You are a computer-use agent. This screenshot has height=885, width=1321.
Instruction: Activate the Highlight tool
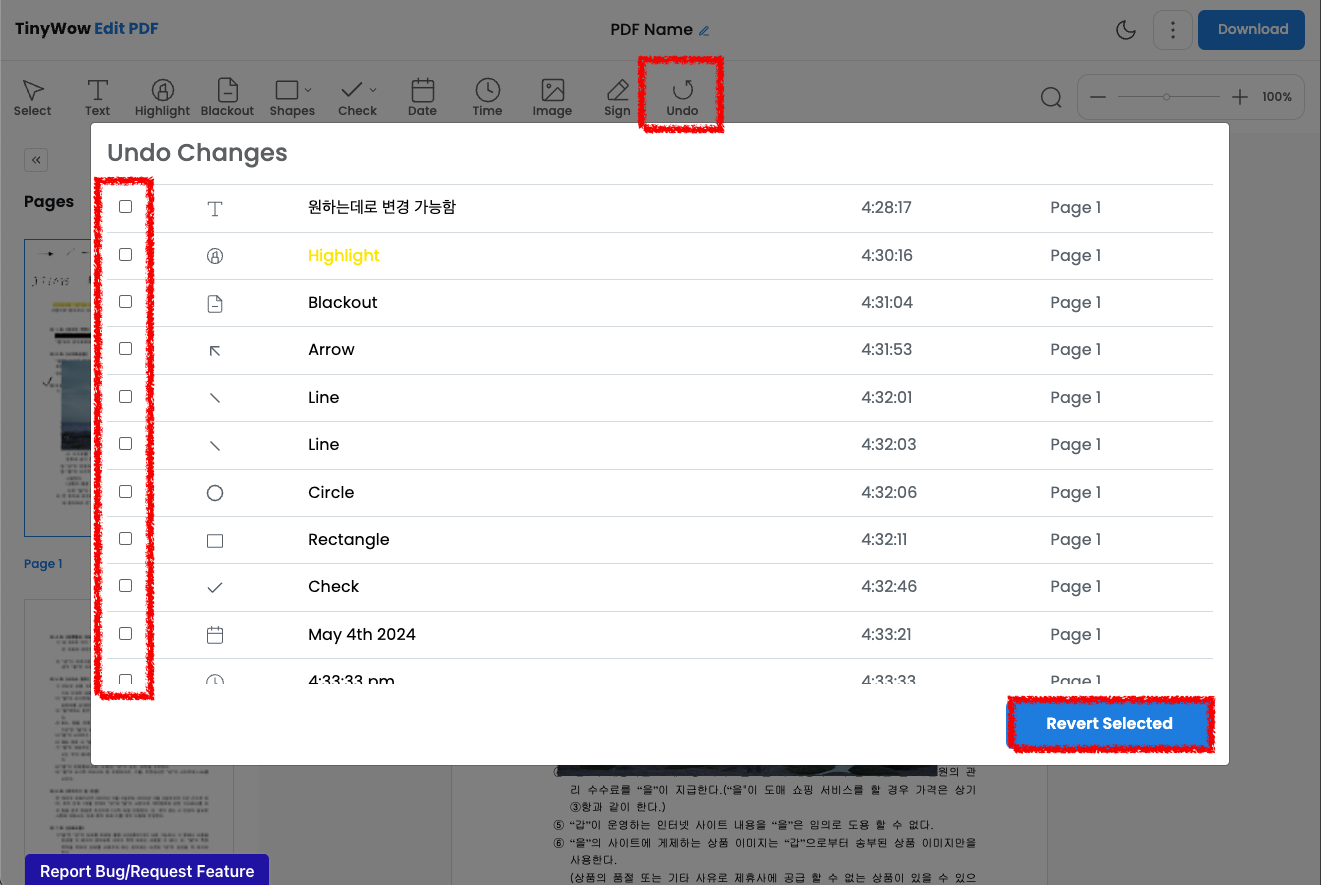tap(162, 96)
